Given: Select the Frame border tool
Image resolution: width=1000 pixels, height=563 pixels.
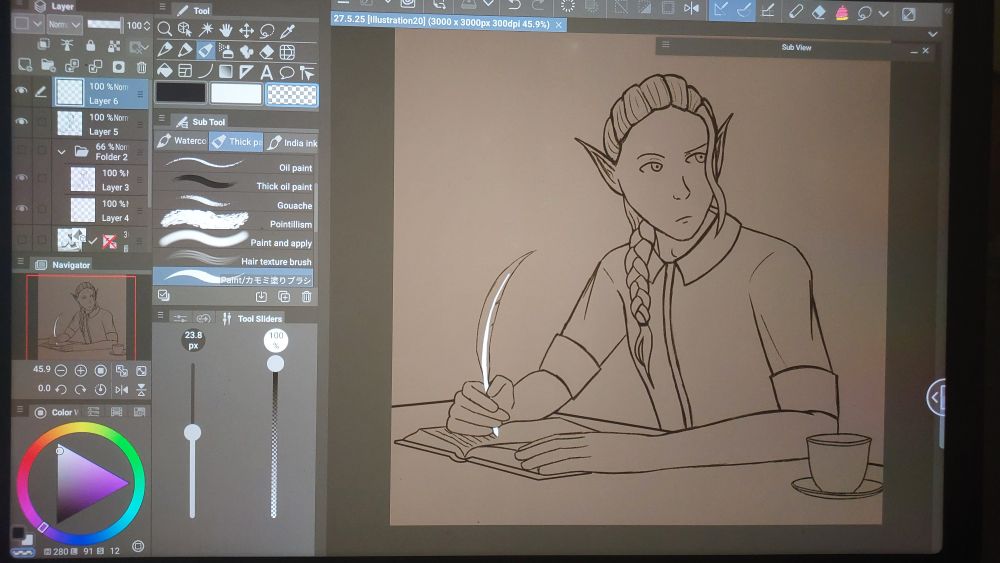Looking at the screenshot, I should (185, 71).
